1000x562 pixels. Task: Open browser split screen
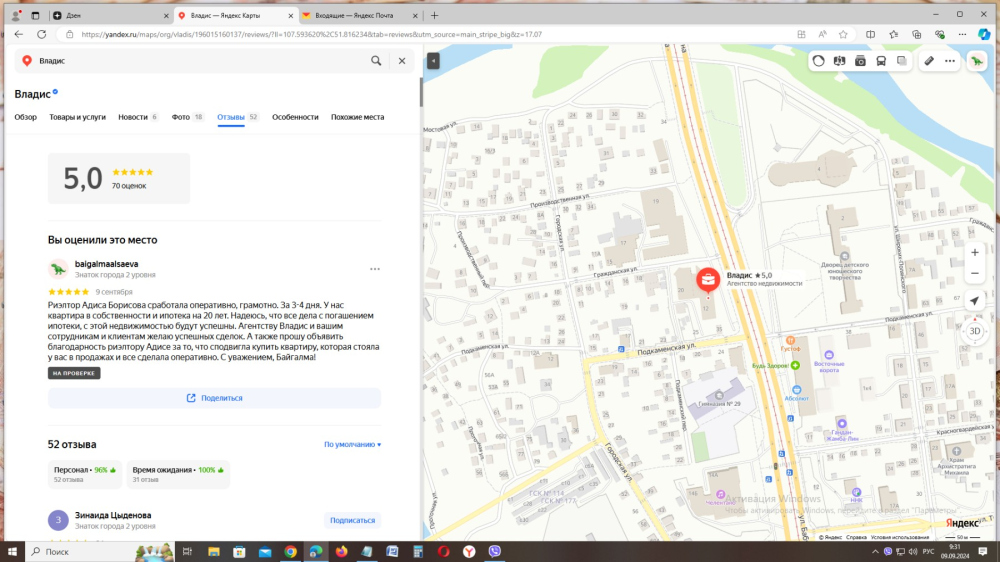[871, 34]
